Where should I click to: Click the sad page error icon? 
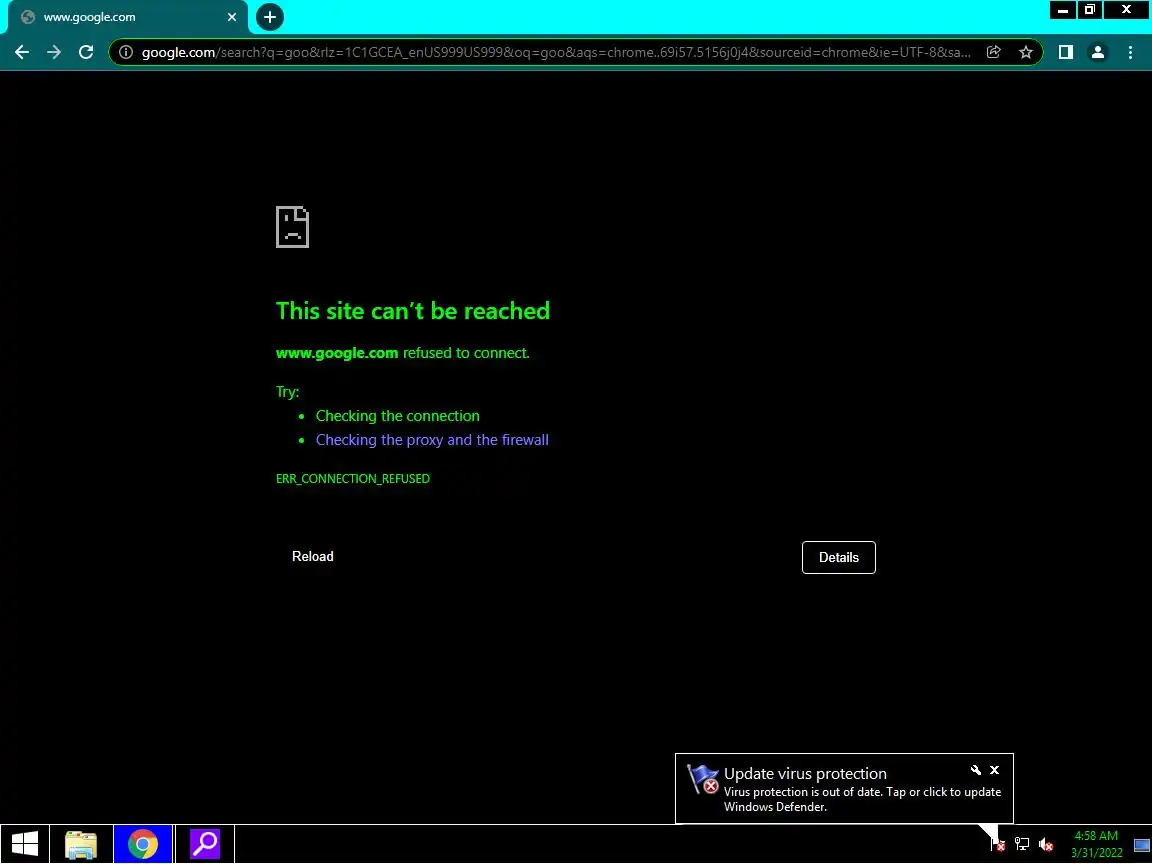pos(292,227)
